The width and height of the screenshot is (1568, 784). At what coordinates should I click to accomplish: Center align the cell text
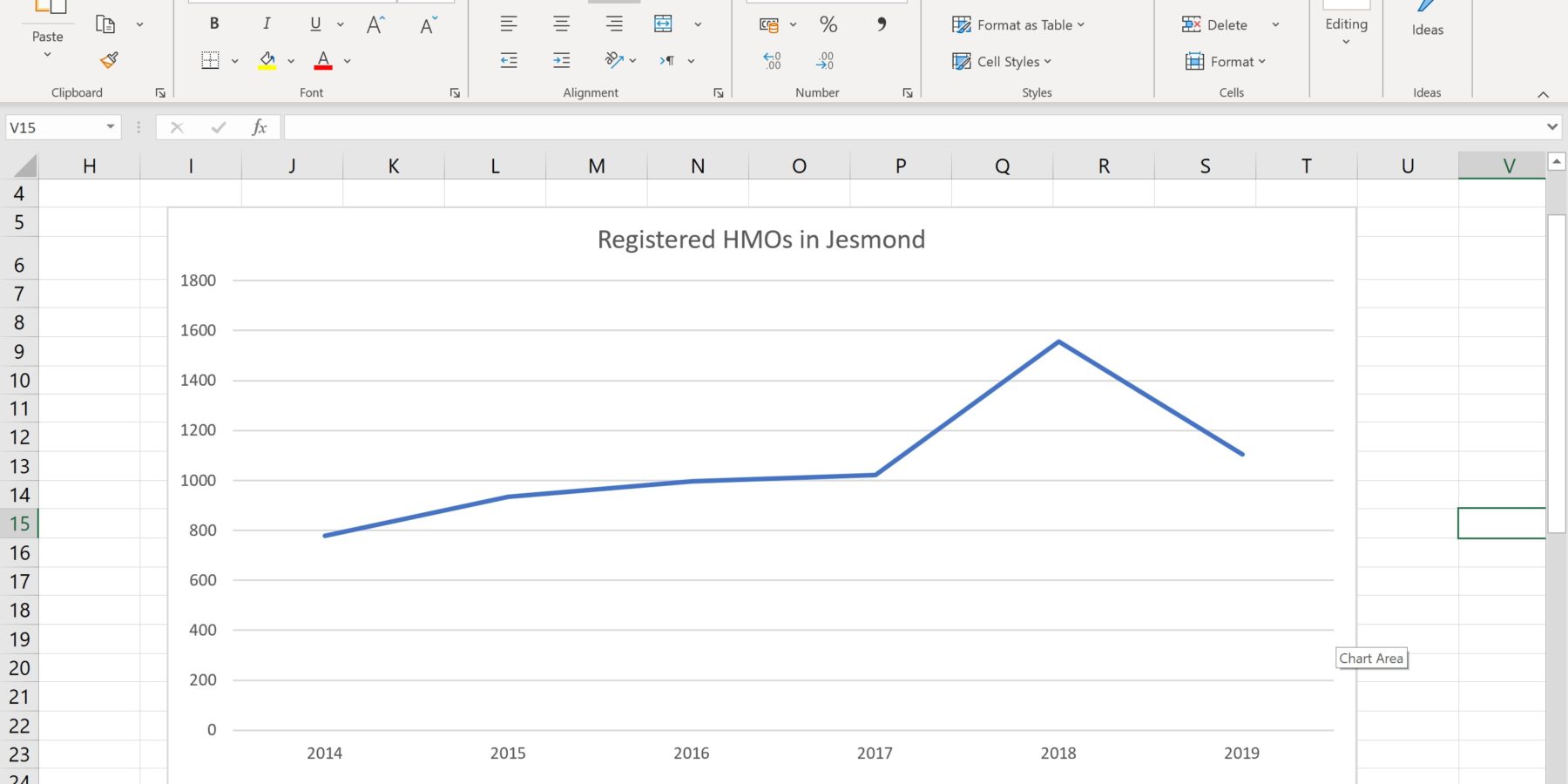click(561, 24)
